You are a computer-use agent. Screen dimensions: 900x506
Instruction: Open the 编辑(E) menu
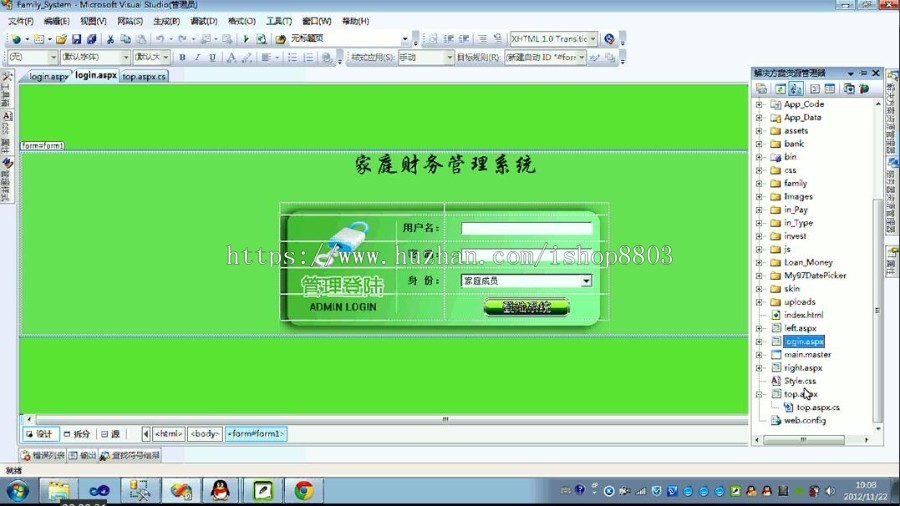56,21
